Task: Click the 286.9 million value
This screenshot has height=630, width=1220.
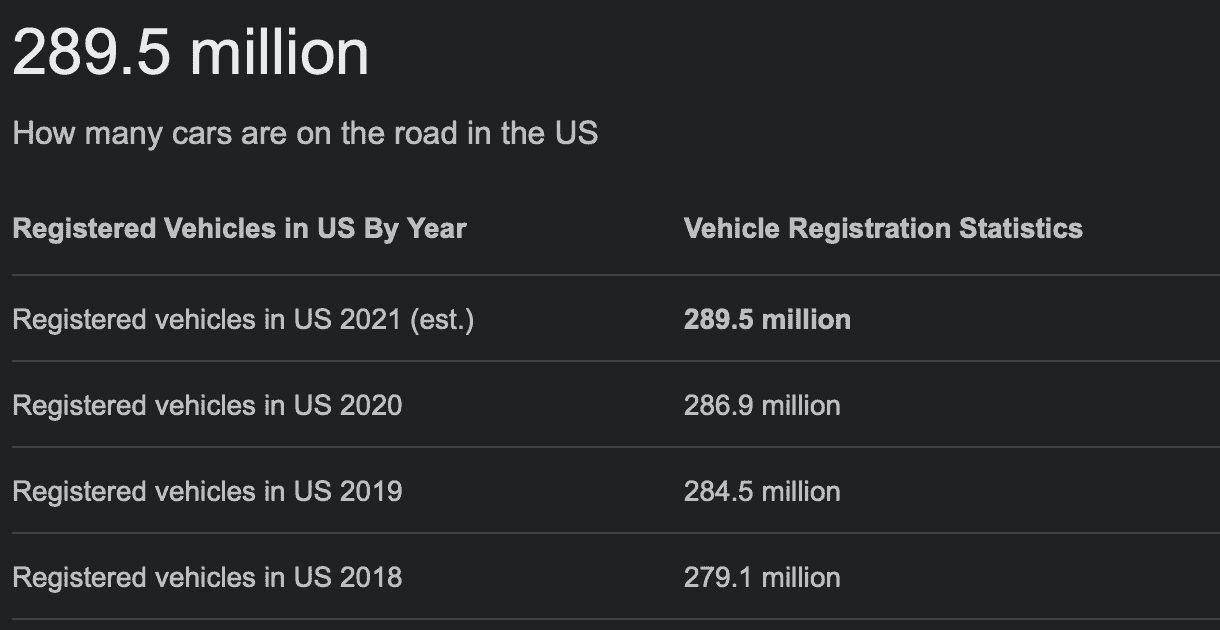Action: [x=762, y=405]
